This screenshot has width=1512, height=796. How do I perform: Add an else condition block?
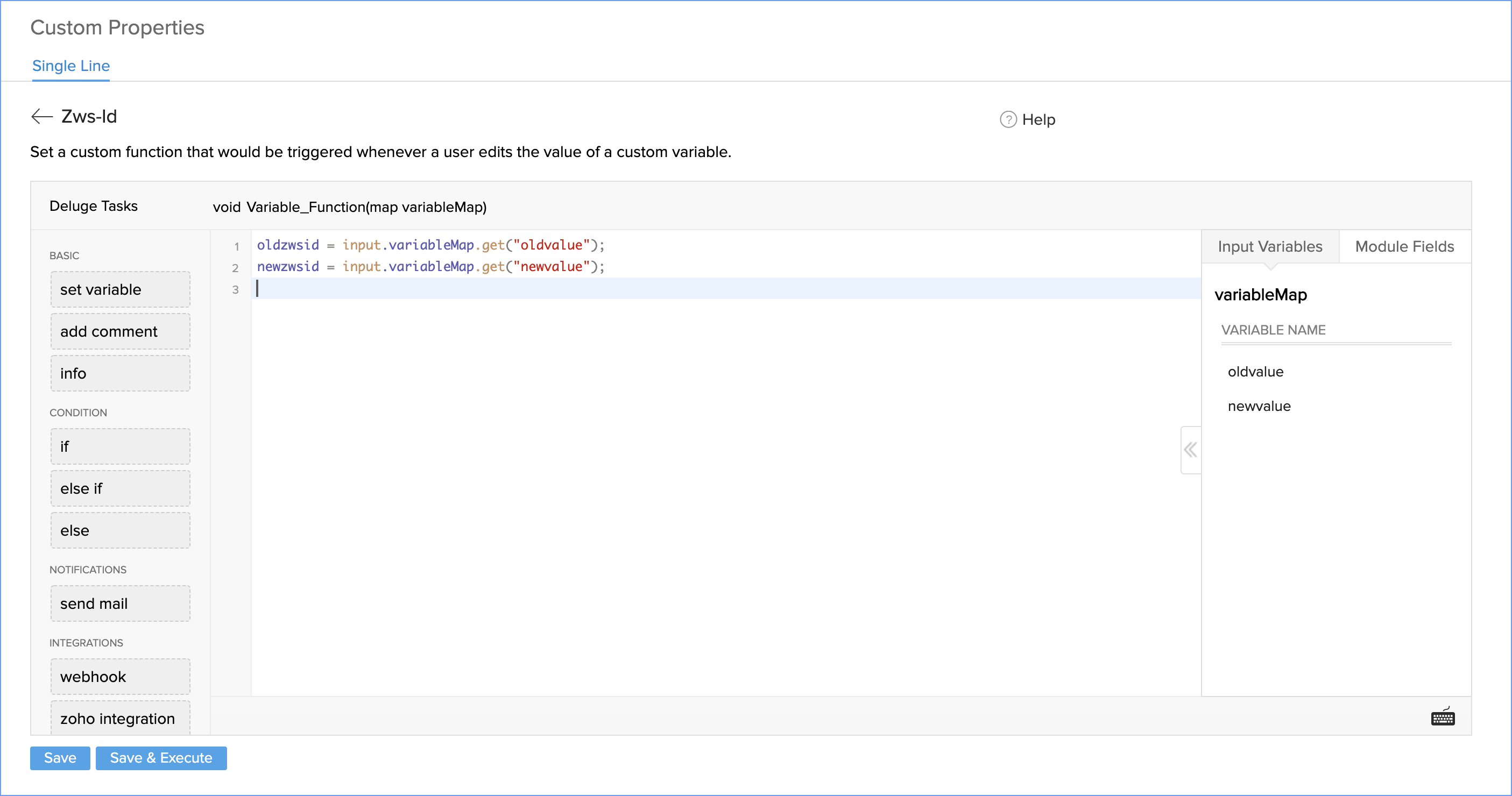(x=120, y=530)
